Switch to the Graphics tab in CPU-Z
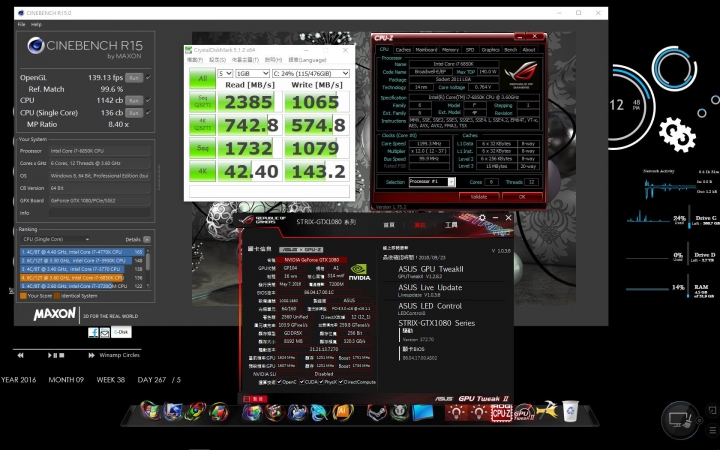Viewport: 720px width, 450px height. [490, 50]
